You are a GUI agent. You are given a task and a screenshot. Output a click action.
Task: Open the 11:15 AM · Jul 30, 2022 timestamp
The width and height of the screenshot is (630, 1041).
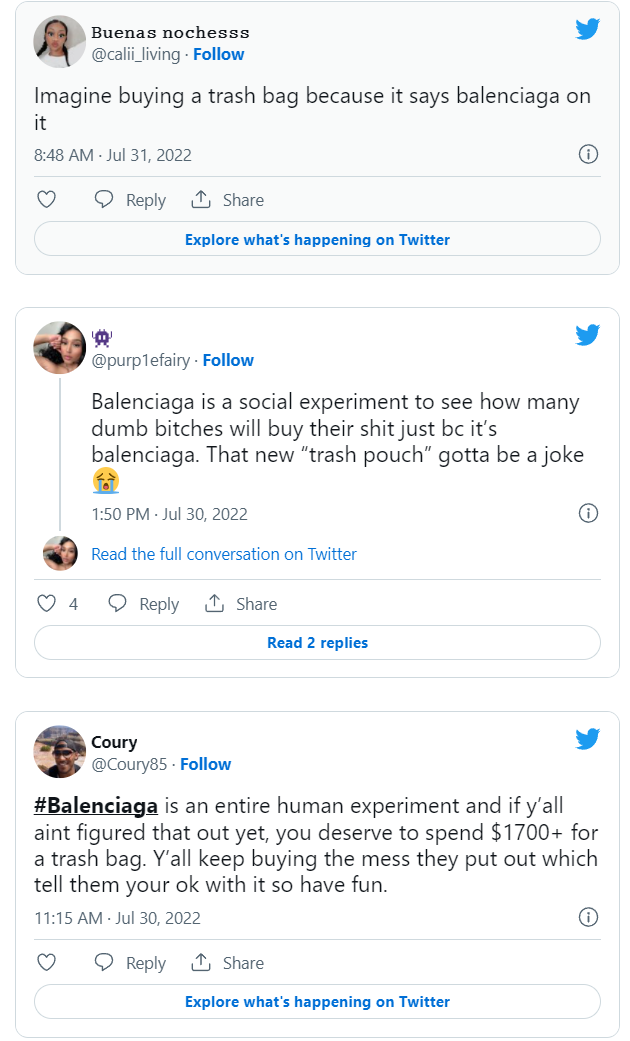117,918
